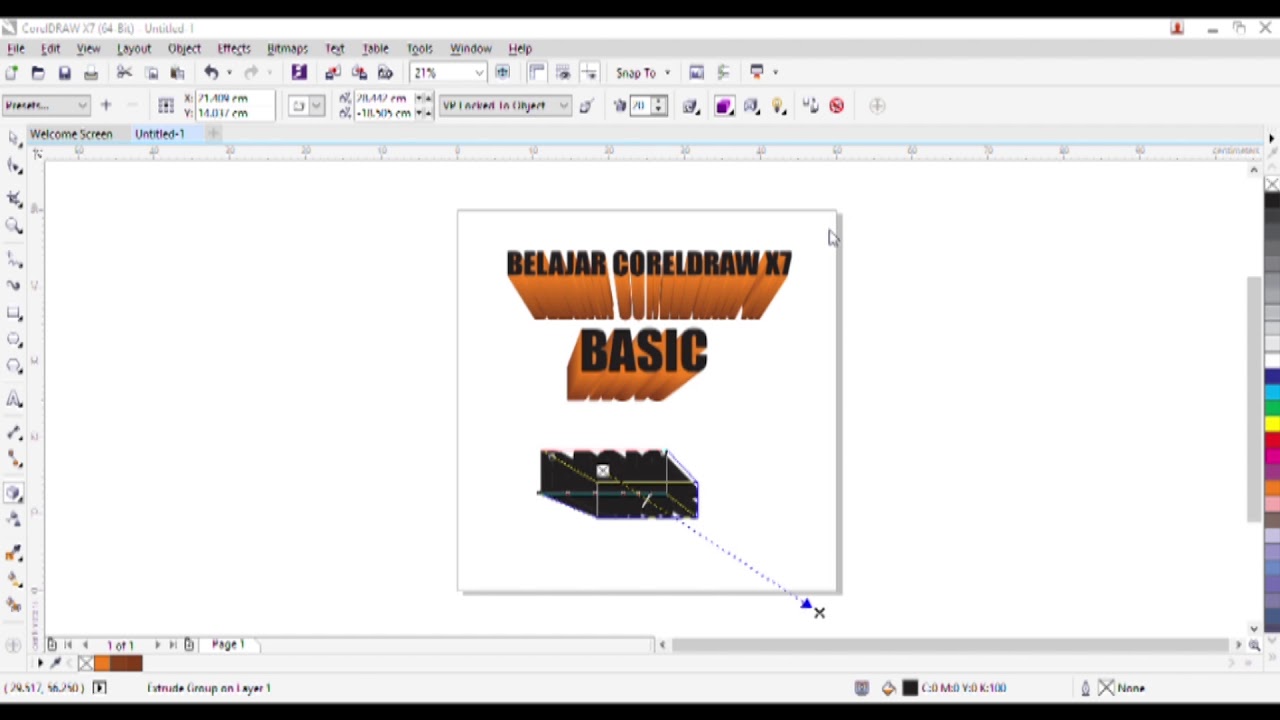This screenshot has width=1280, height=720.
Task: Open Extrusion rotation settings
Action: tap(691, 106)
